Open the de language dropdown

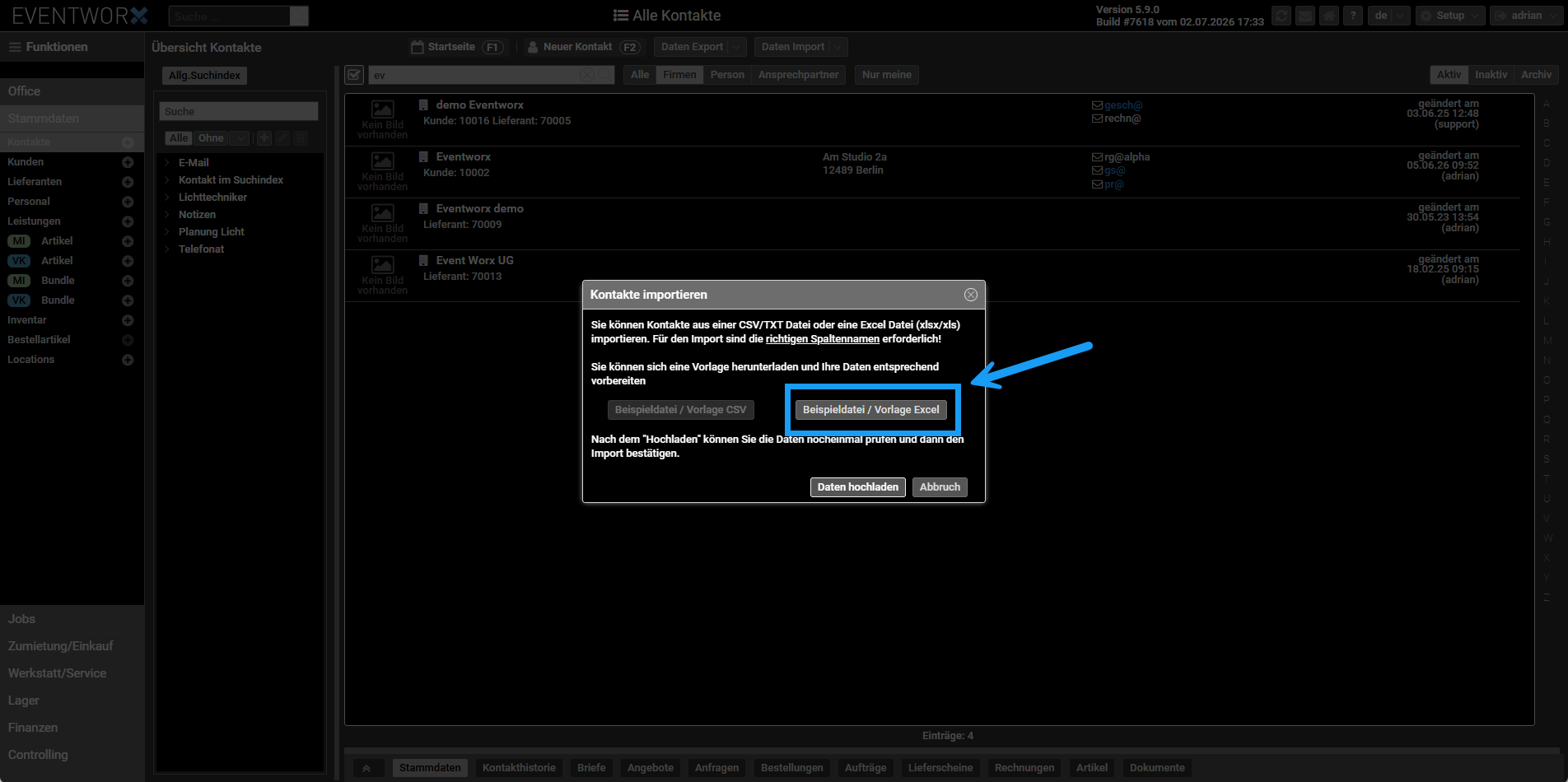pos(1388,16)
